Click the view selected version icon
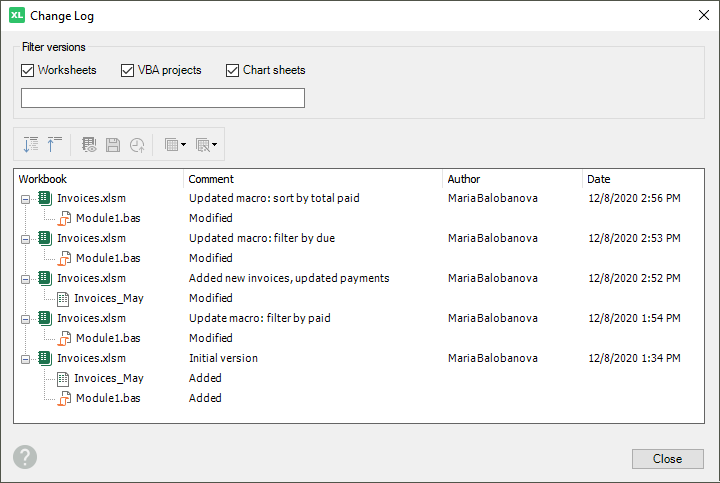 click(89, 145)
